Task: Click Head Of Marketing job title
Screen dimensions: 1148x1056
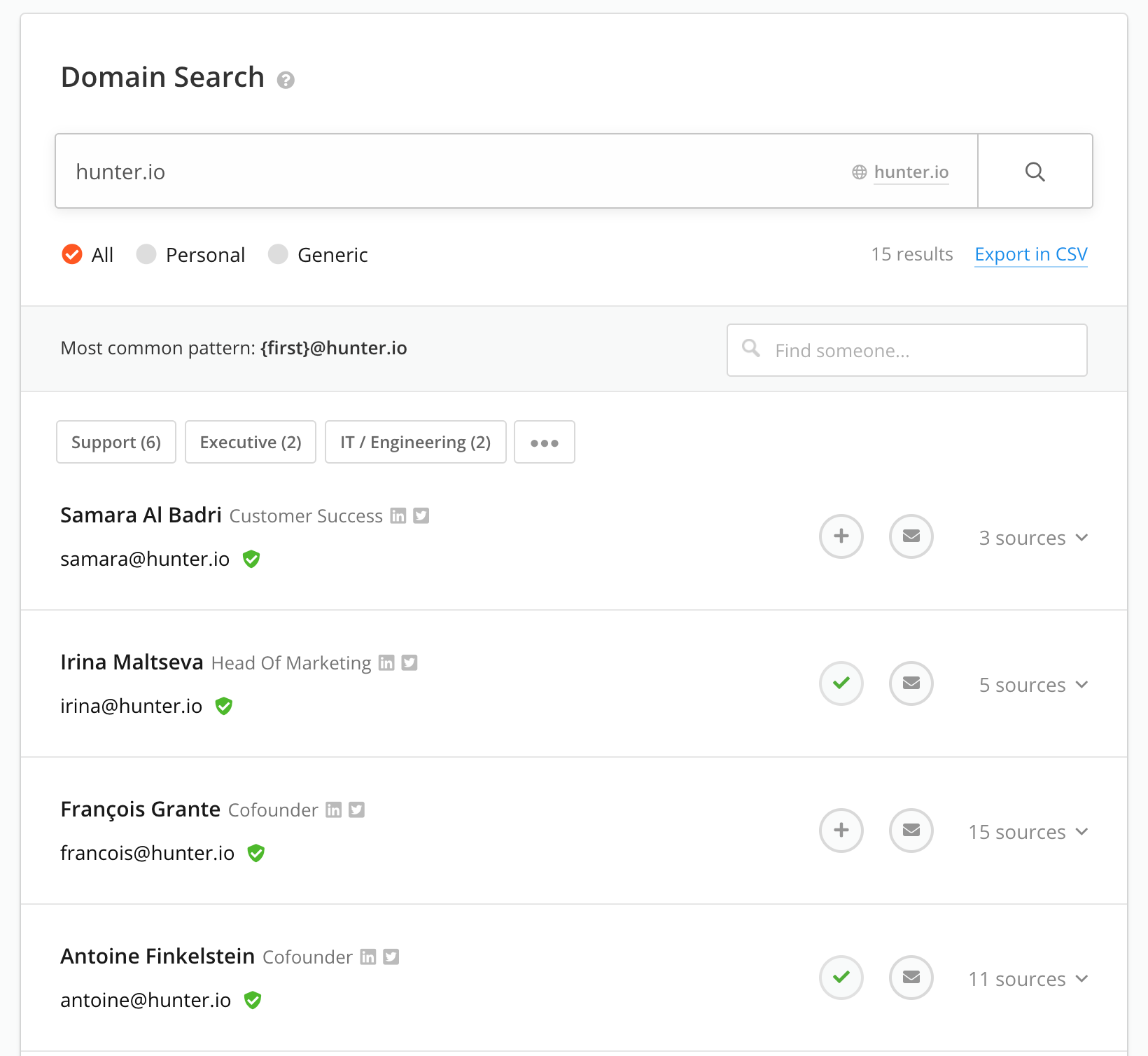Action: (x=291, y=663)
